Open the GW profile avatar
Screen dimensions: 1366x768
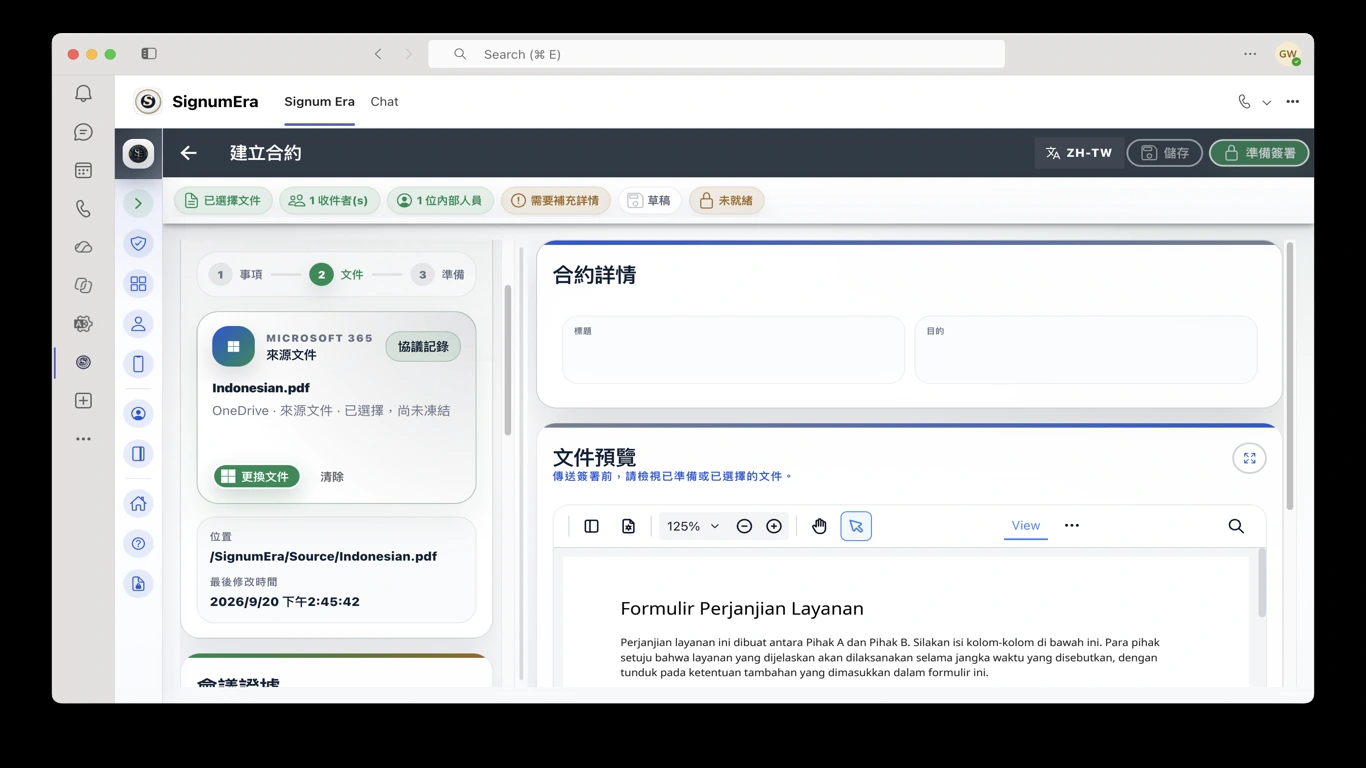tap(1288, 54)
